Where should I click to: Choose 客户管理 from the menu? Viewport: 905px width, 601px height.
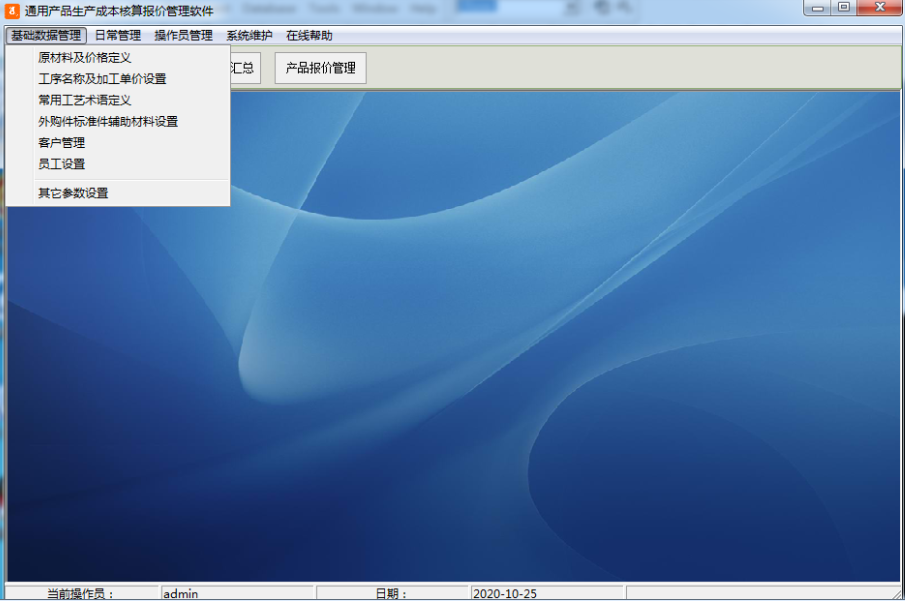[x=118, y=143]
